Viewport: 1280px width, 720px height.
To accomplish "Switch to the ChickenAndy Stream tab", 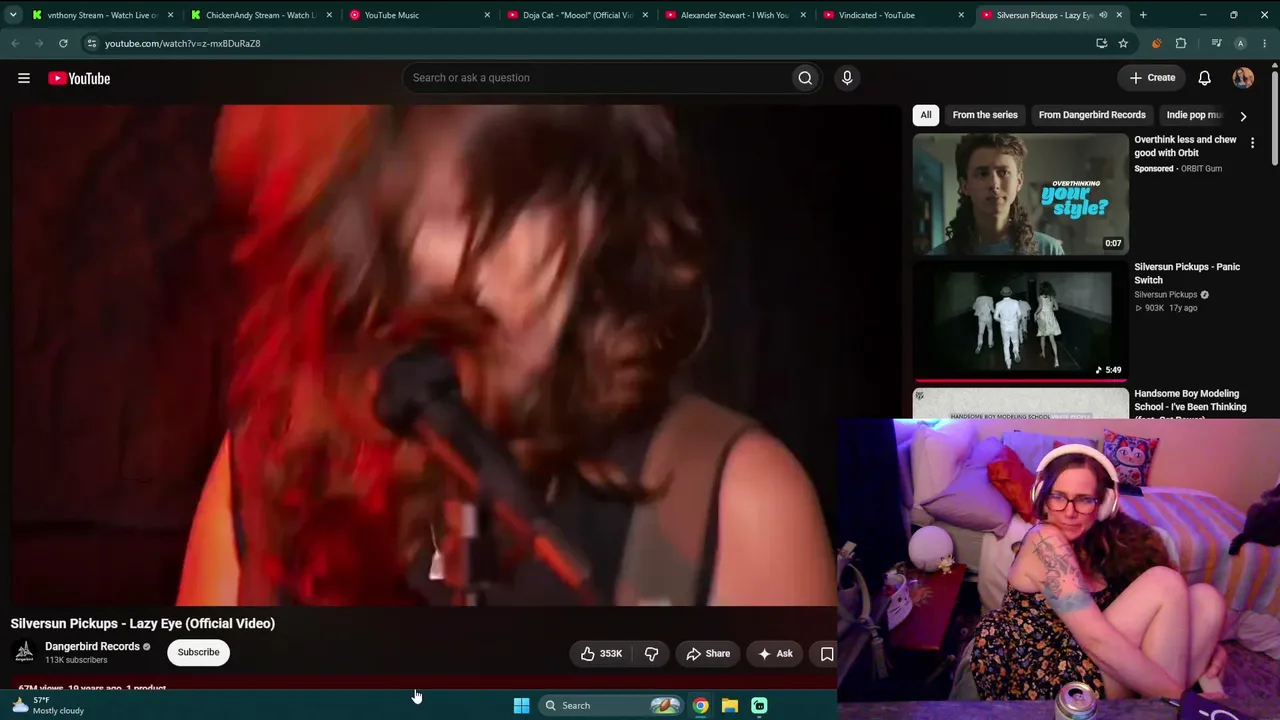I will [261, 15].
